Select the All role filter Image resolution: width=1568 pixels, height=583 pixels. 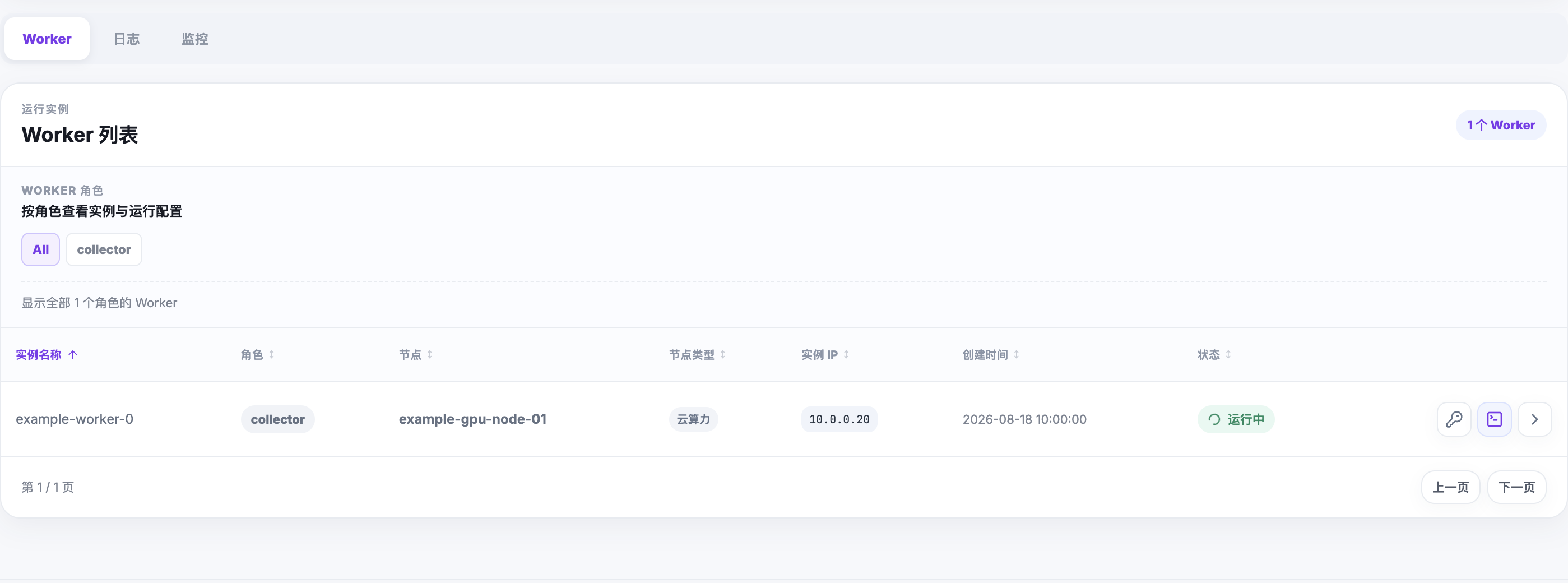tap(41, 249)
